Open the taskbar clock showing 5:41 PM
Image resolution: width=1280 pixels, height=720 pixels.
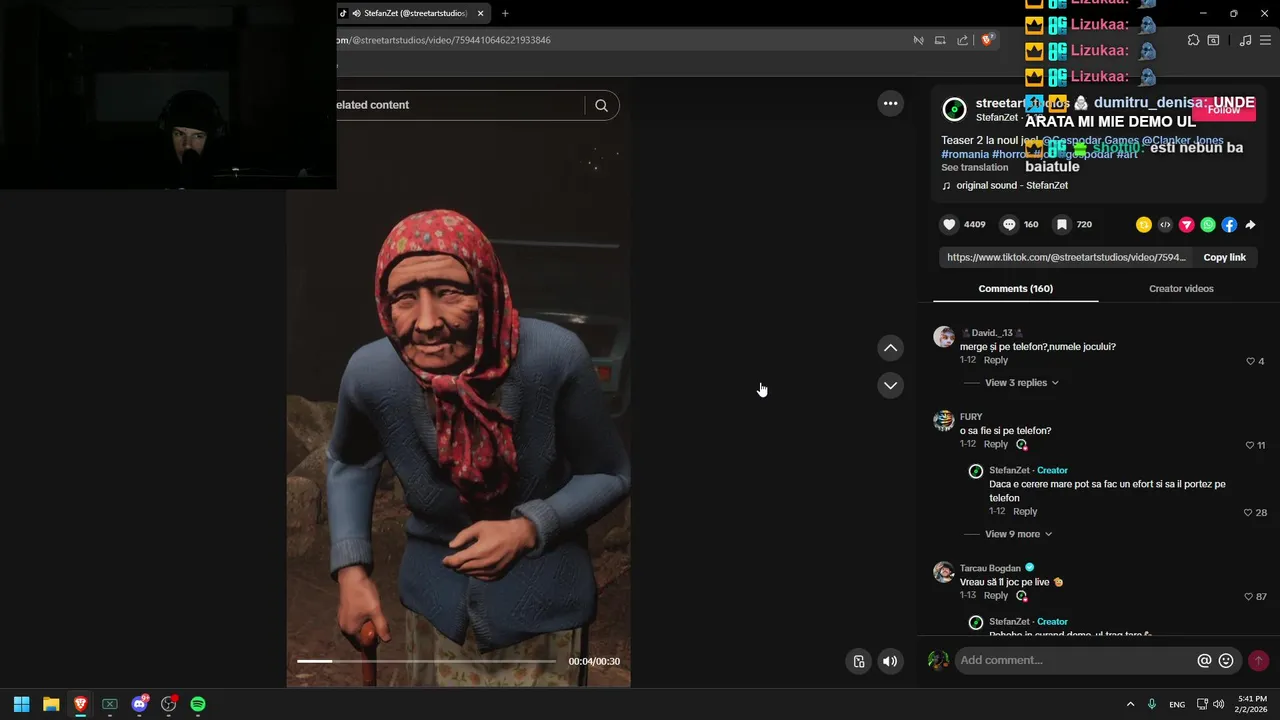tap(1253, 704)
